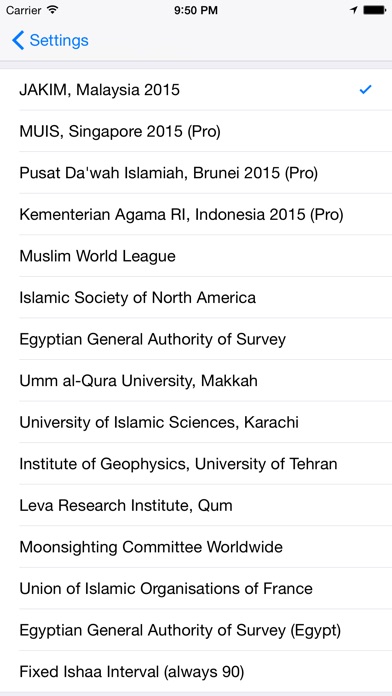Click the blue checkmark beside JAKIM
The height and width of the screenshot is (696, 392).
365,90
